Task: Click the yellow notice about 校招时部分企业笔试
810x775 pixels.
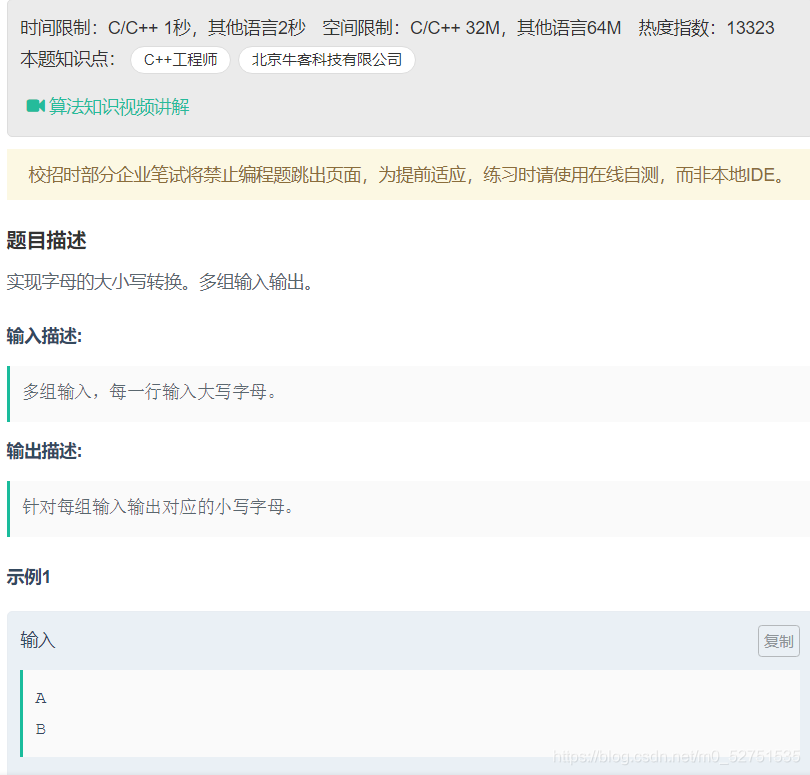Action: pyautogui.click(x=408, y=175)
